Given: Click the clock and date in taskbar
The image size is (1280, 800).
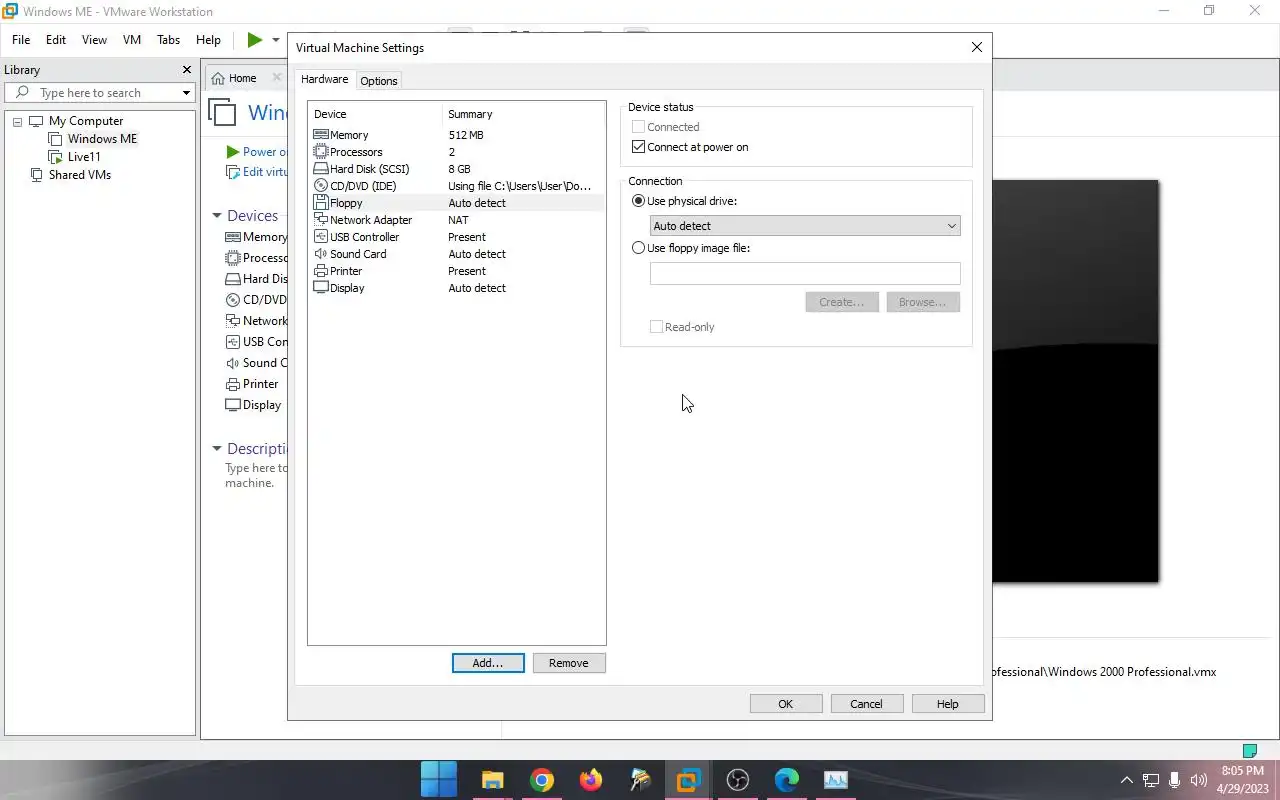Looking at the screenshot, I should coord(1244,780).
